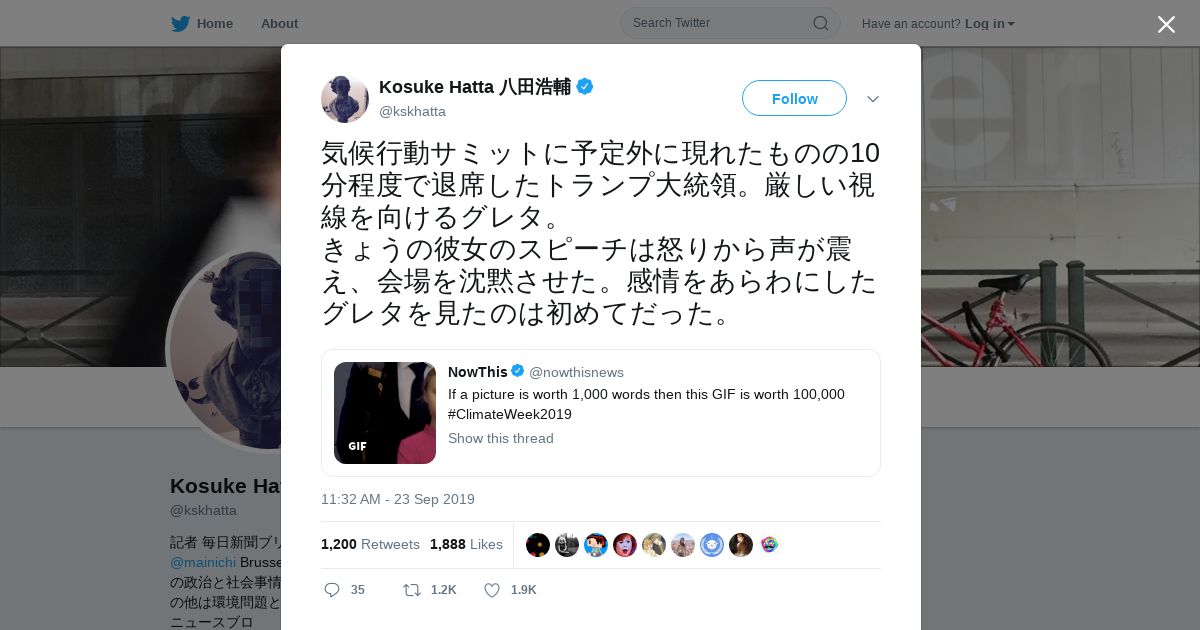Image resolution: width=1200 pixels, height=630 pixels.
Task: View the 1,888 Likes list
Action: point(466,544)
